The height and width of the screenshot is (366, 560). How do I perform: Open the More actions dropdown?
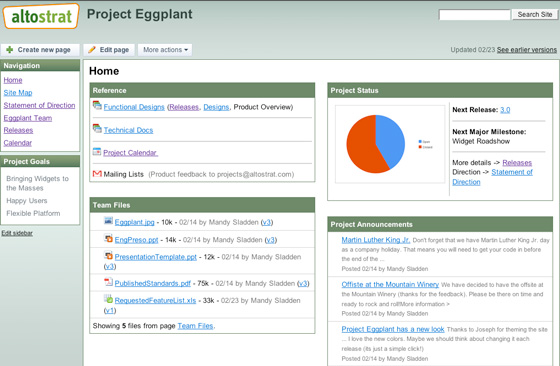click(165, 50)
